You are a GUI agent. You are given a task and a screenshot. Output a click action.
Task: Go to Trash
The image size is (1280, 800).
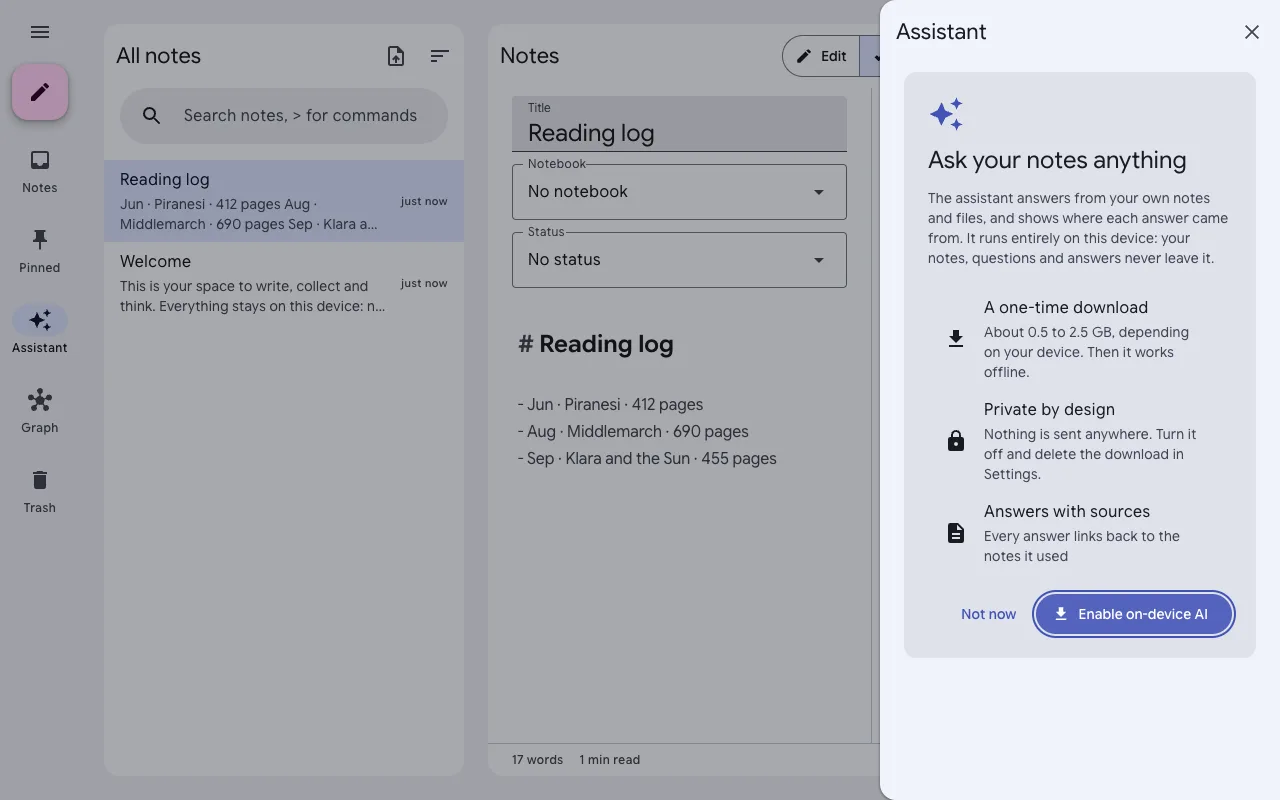pos(40,491)
